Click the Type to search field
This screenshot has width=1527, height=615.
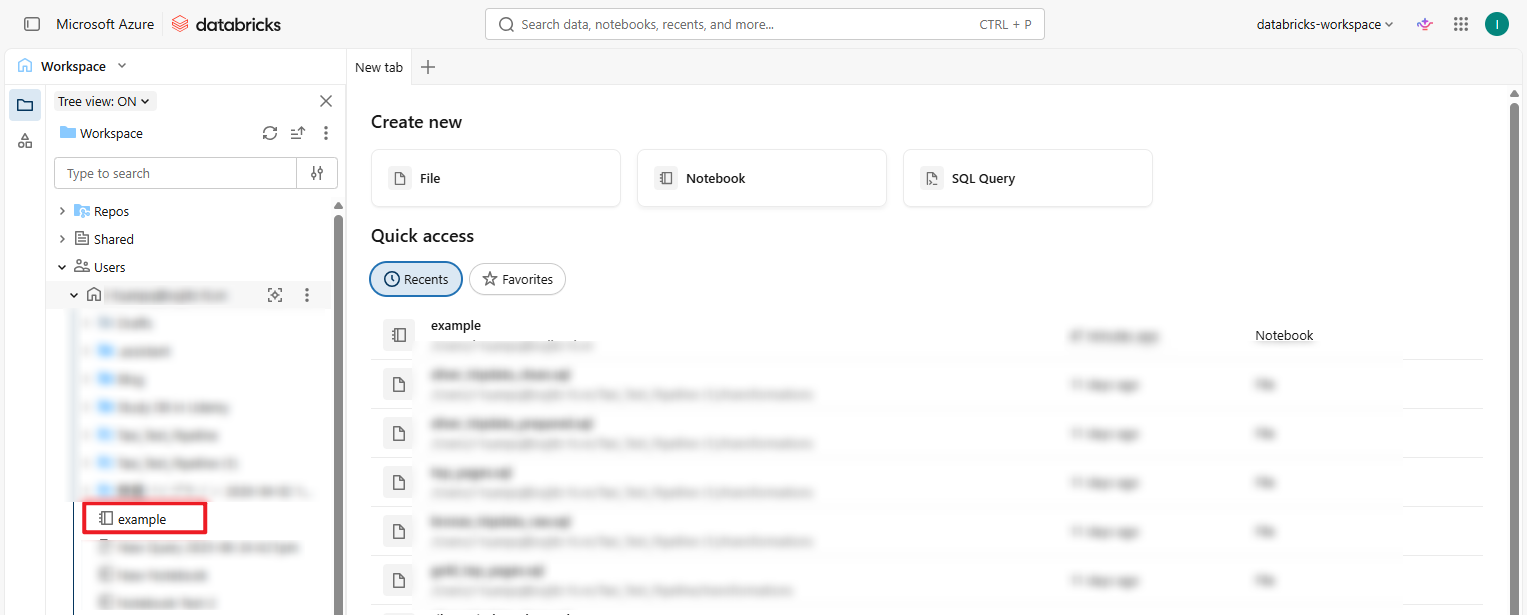point(175,173)
